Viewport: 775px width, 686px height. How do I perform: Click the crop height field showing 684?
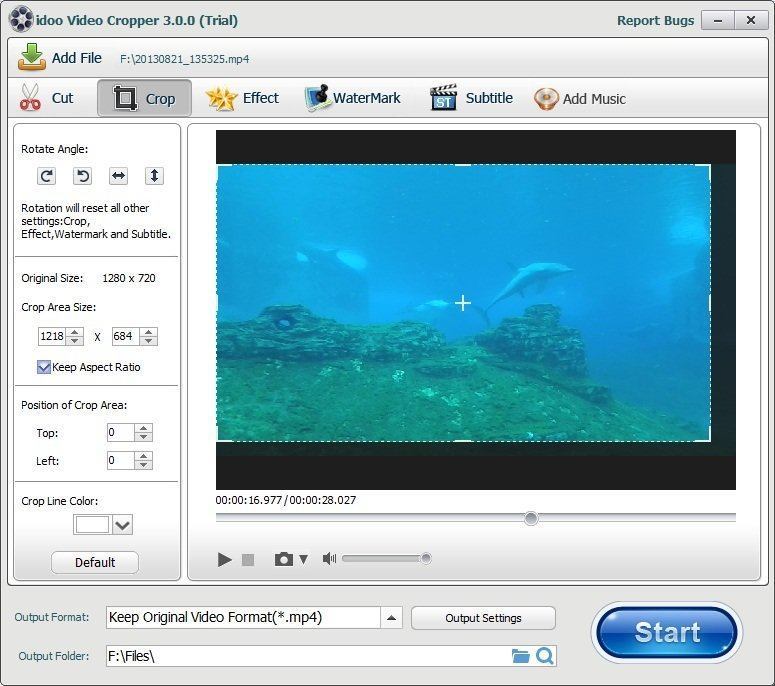point(126,337)
